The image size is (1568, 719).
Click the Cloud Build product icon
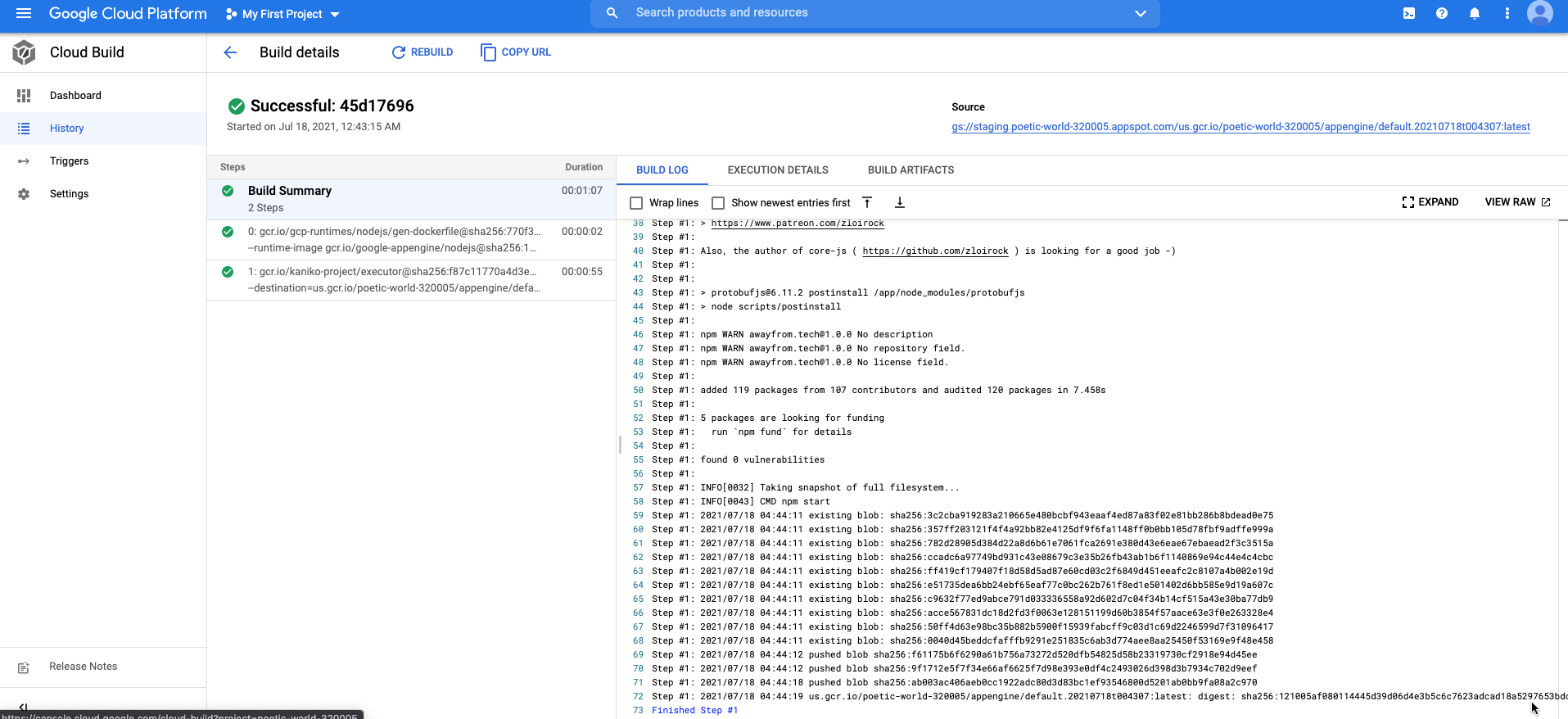click(24, 52)
